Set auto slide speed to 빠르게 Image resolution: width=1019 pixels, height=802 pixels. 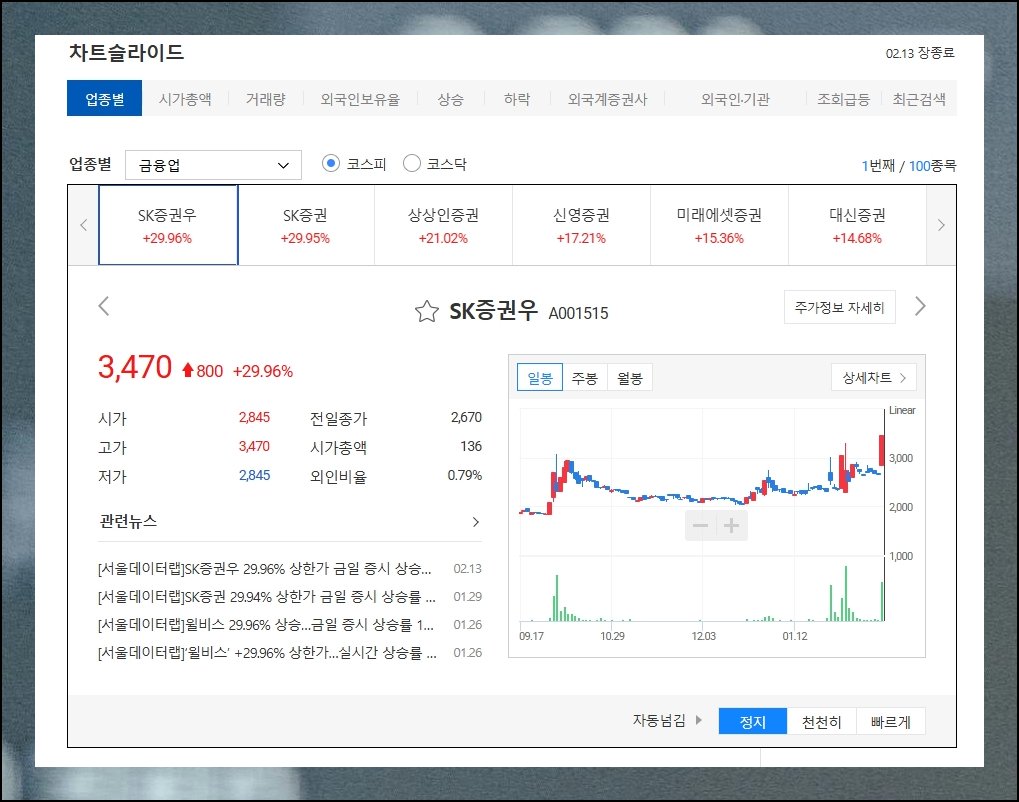(x=890, y=721)
